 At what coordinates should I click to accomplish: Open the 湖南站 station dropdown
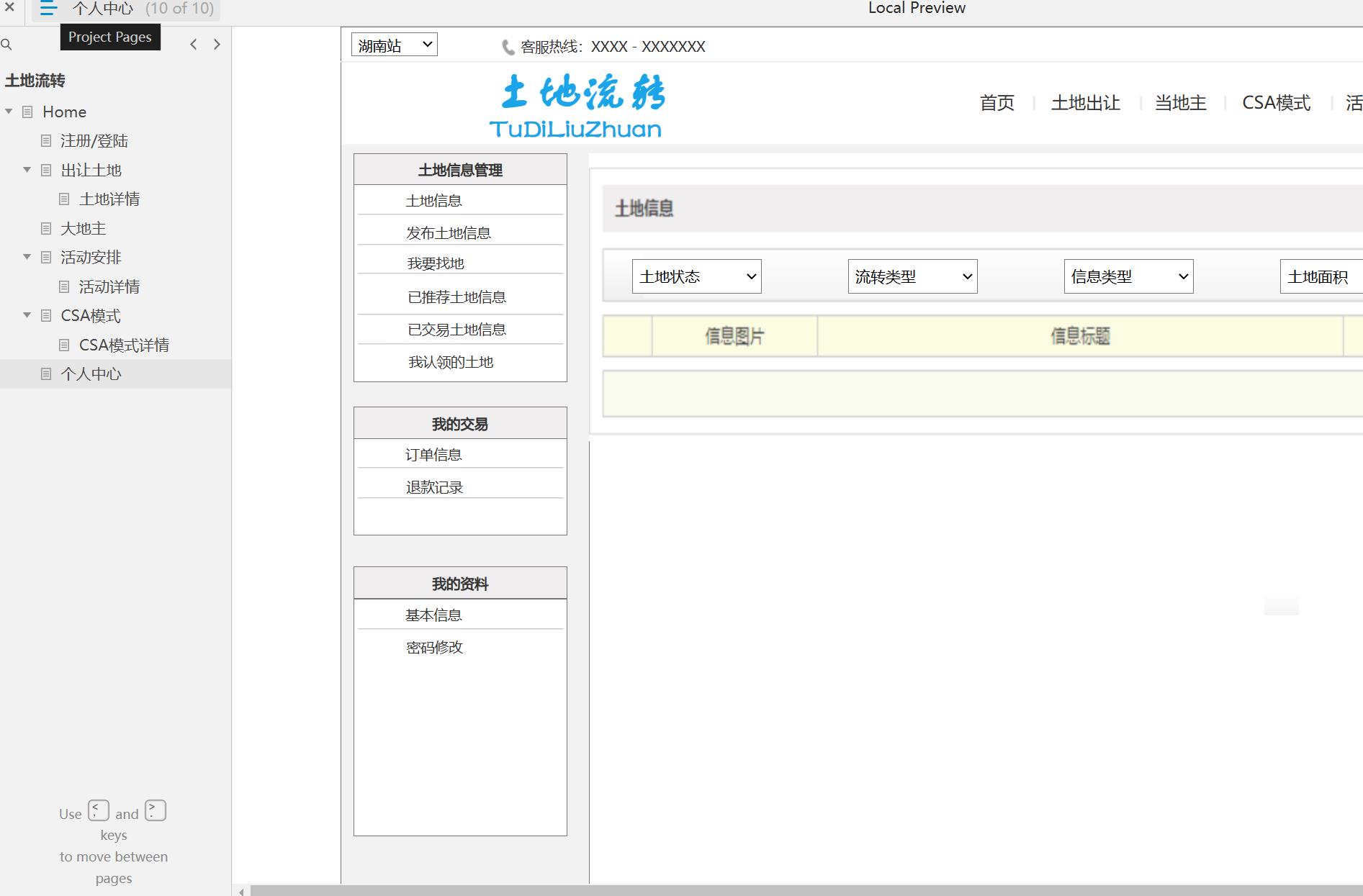tap(395, 45)
